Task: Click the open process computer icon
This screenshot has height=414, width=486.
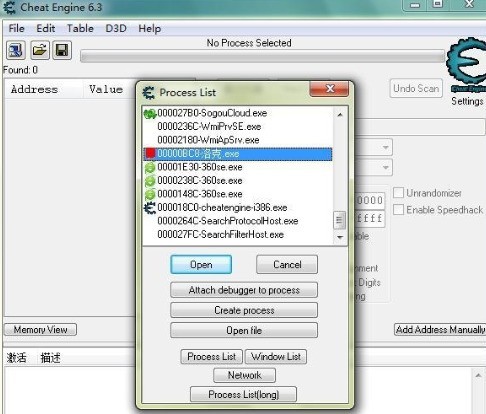Action: pos(16,50)
